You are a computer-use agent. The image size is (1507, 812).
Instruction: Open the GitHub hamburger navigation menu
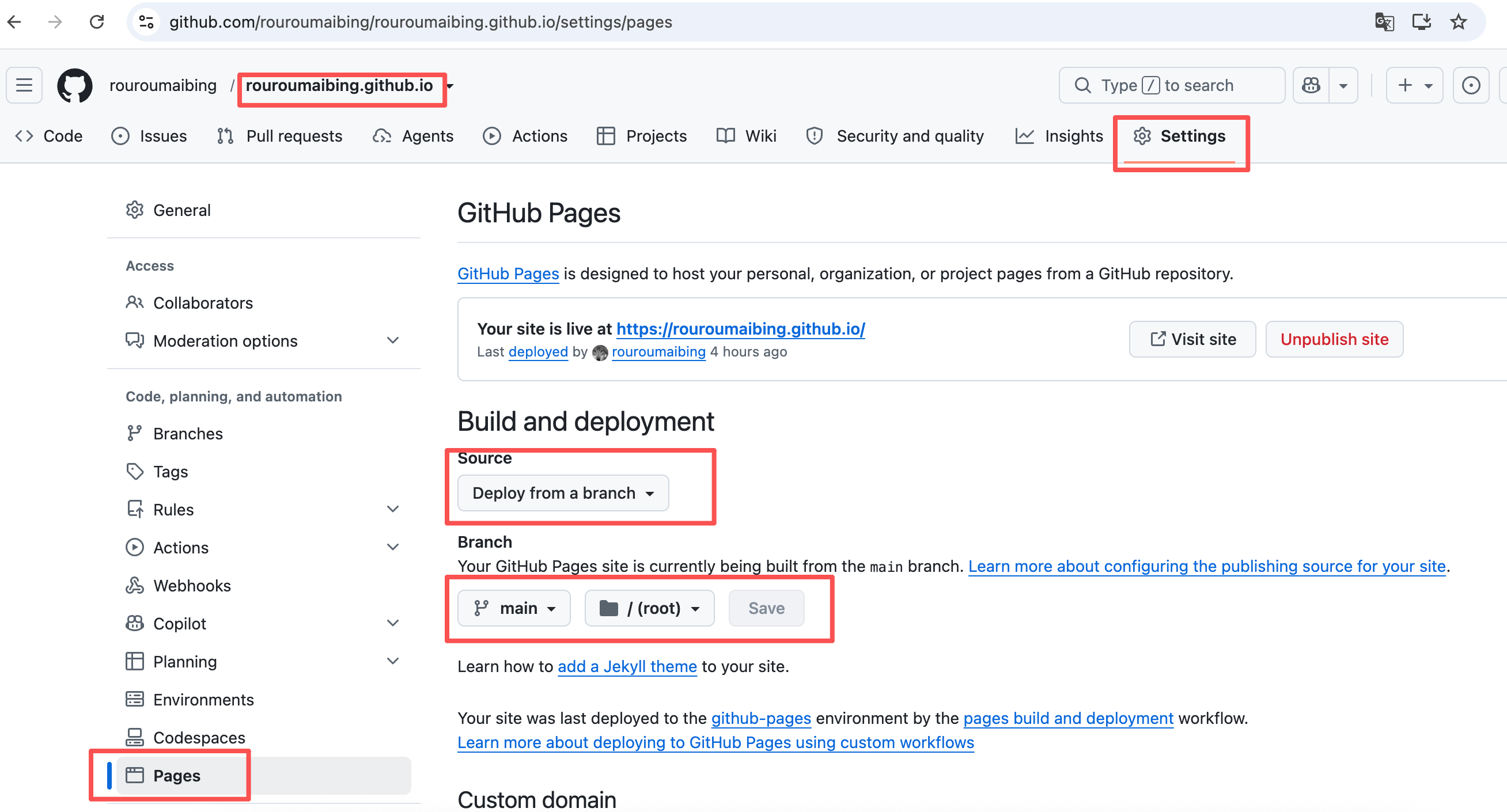tap(24, 85)
